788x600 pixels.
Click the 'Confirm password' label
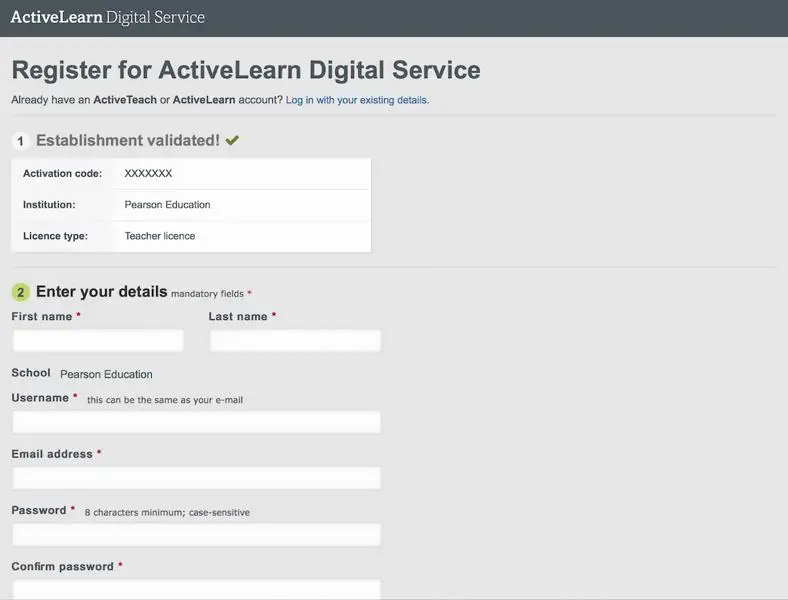(x=62, y=566)
